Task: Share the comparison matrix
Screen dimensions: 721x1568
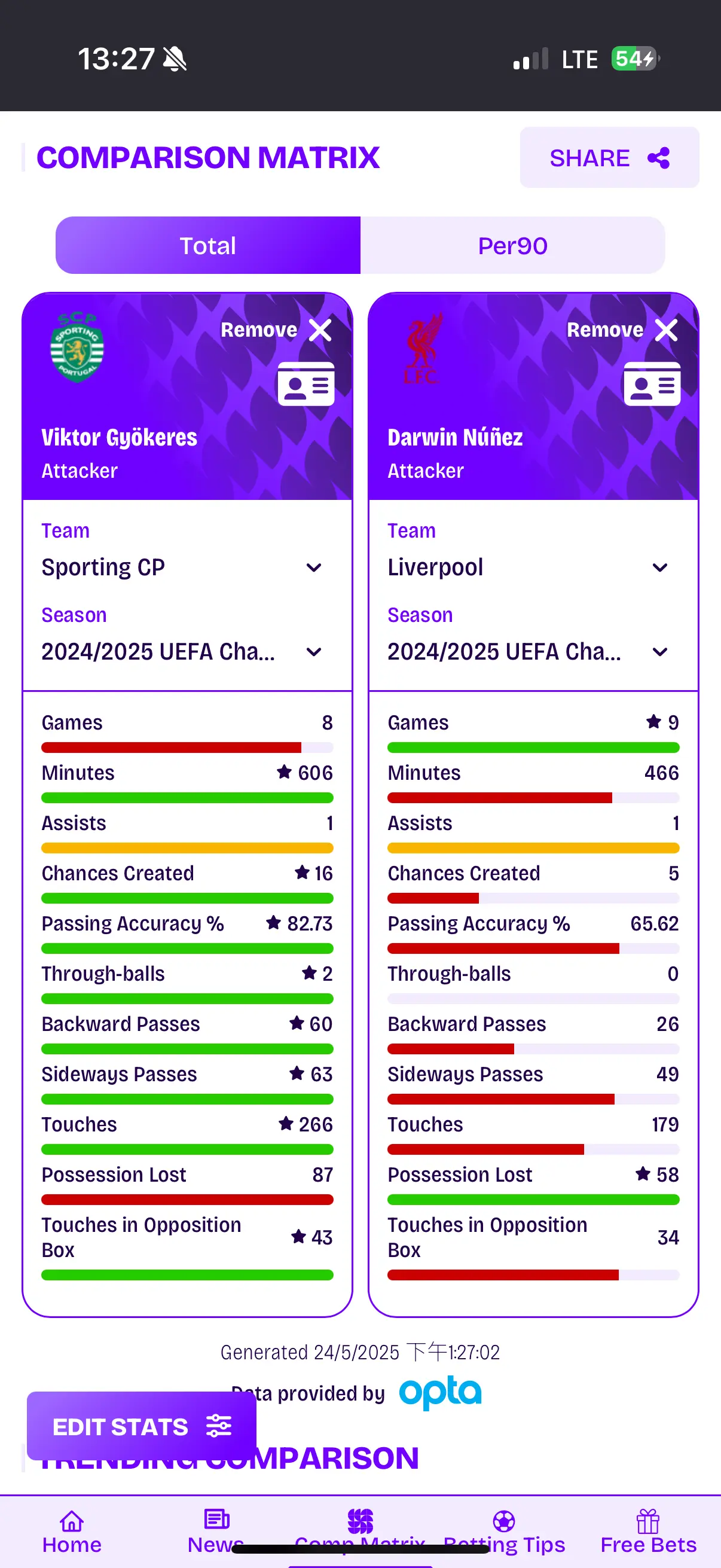Action: click(x=610, y=158)
